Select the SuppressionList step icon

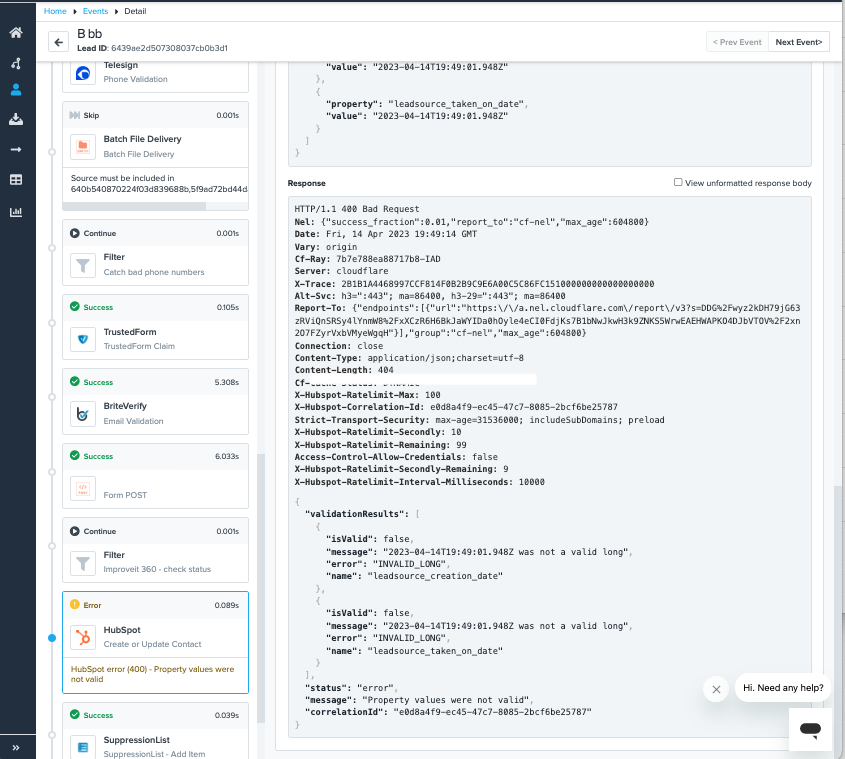[83, 747]
